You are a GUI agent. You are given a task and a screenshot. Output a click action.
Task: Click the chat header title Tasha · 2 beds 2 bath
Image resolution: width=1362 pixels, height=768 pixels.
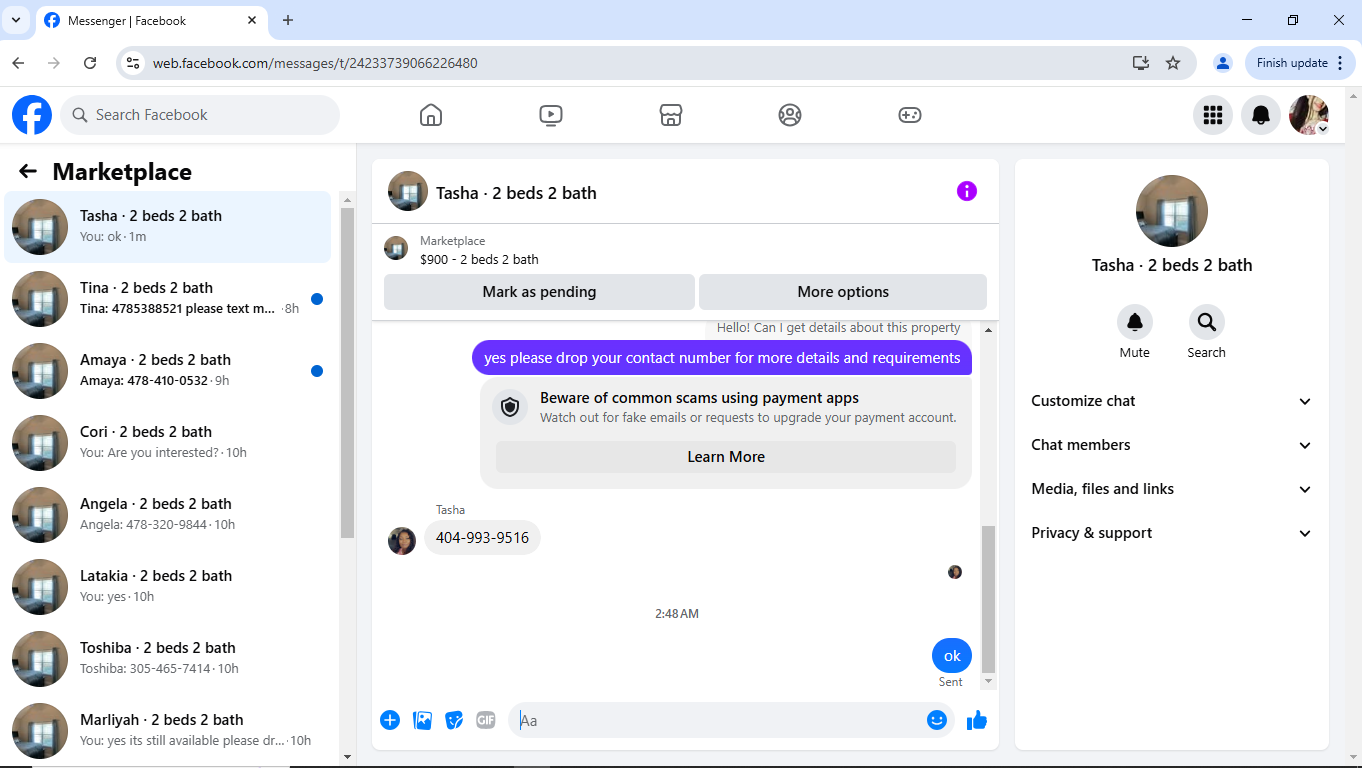coord(516,193)
